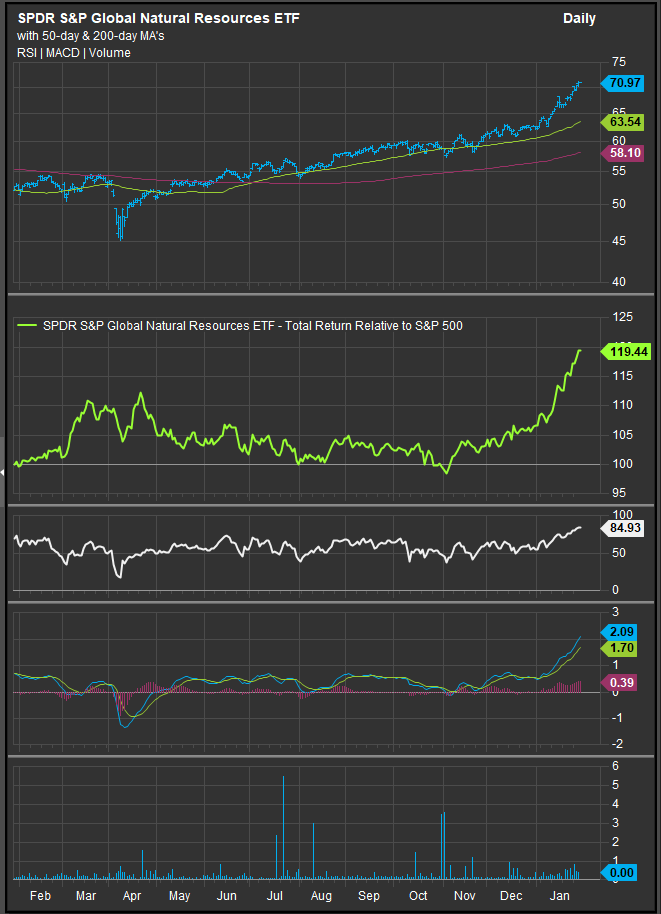Click the 70.97 last price tag
The height and width of the screenshot is (914, 661).
pyautogui.click(x=625, y=85)
